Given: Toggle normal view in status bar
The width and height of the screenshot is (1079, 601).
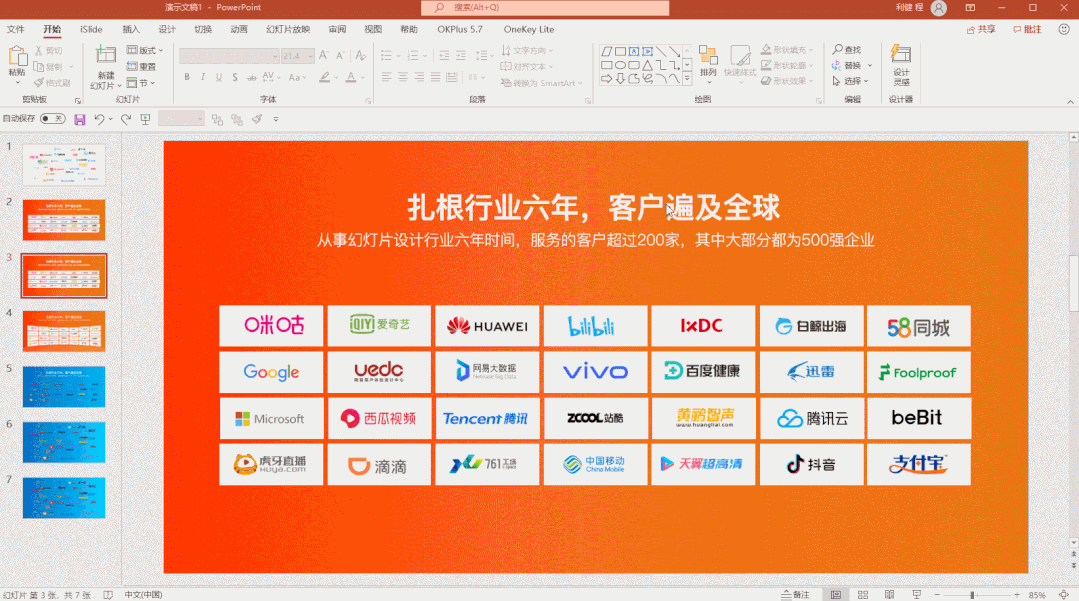Looking at the screenshot, I should click(836, 595).
